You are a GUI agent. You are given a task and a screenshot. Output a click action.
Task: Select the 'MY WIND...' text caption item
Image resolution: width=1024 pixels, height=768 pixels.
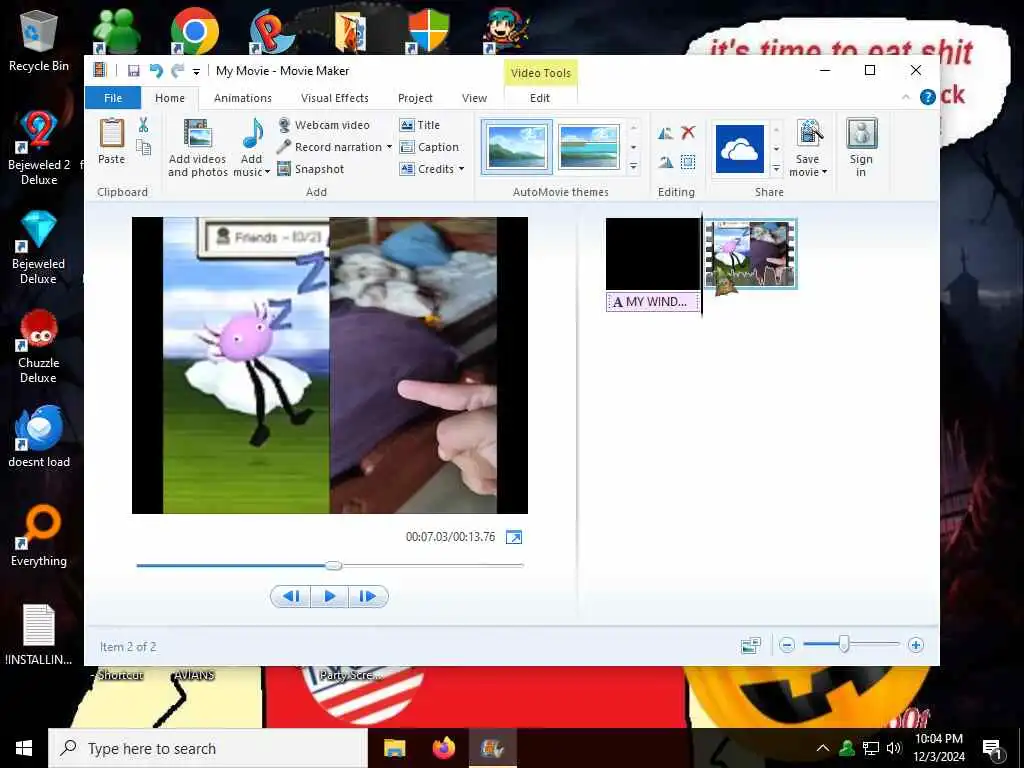click(652, 302)
